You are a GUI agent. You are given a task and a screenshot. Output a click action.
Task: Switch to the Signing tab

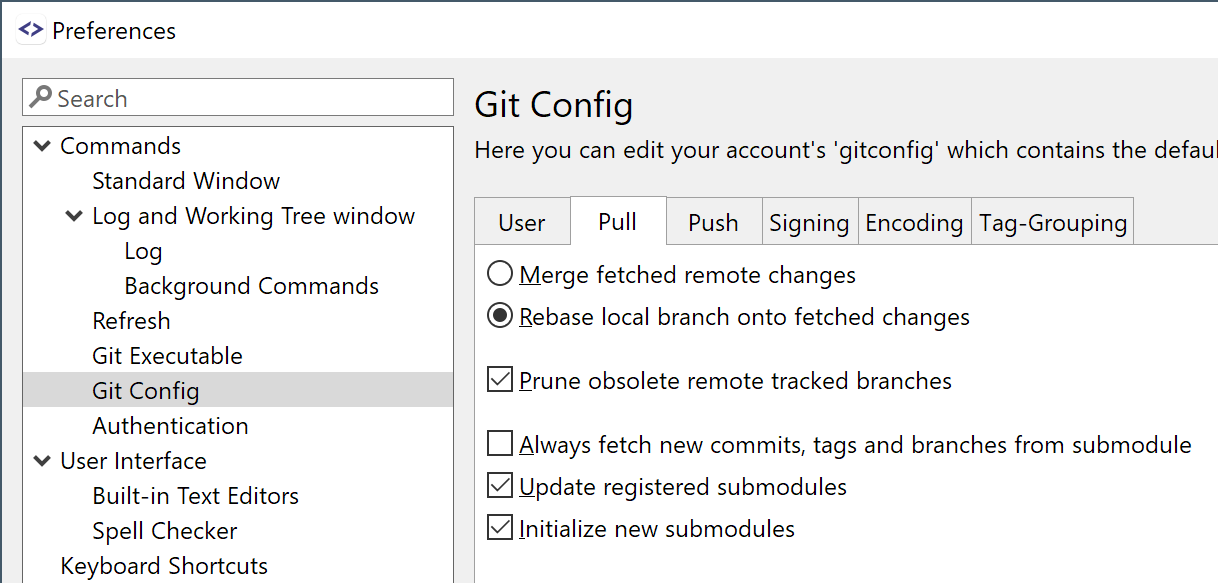click(x=809, y=222)
